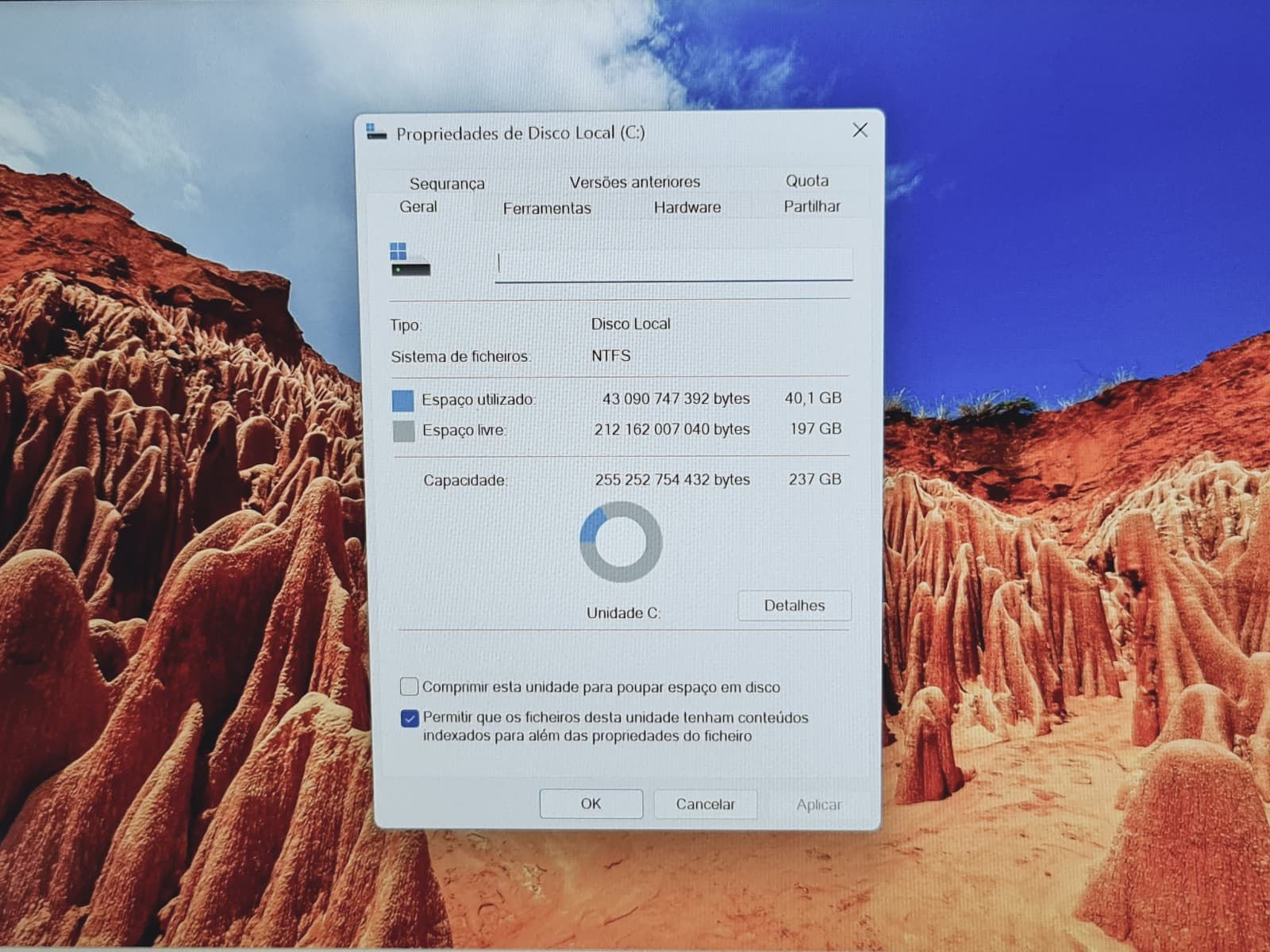
Task: Click the grey free-space color square
Action: pyautogui.click(x=404, y=431)
